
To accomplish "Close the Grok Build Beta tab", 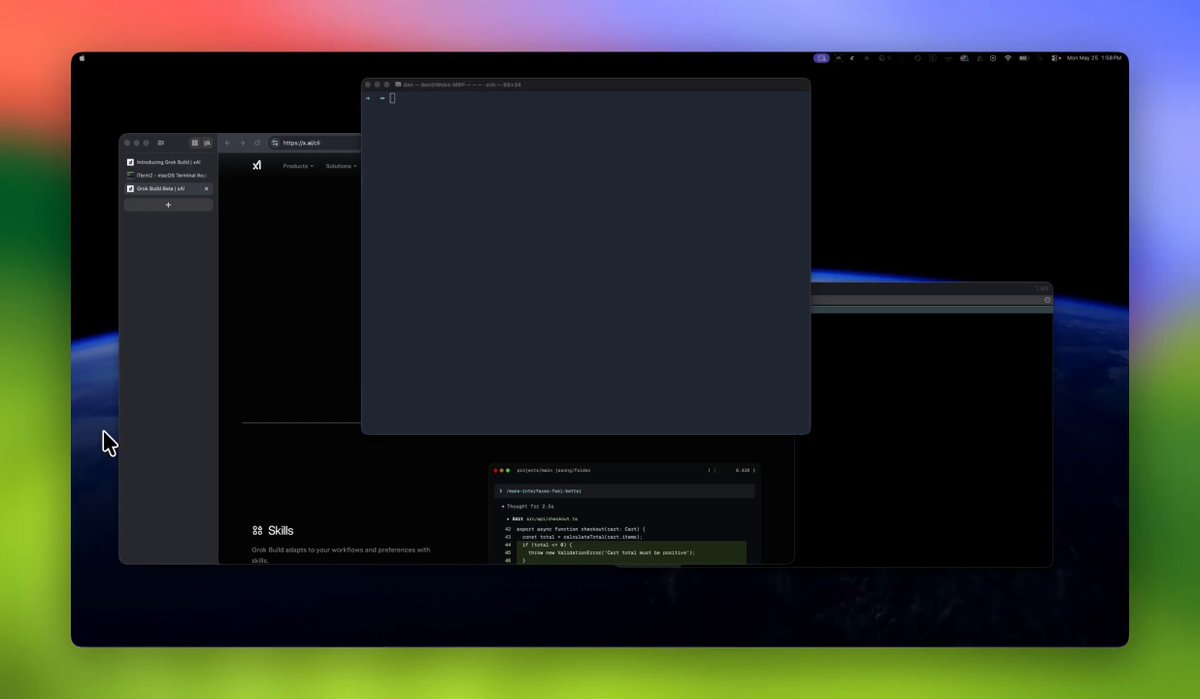I will 207,188.
